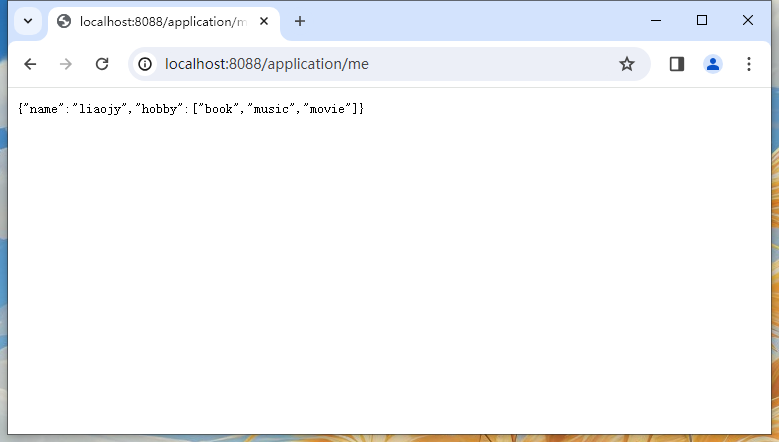Open a new tab with plus button
This screenshot has width=779, height=442.
coord(300,21)
